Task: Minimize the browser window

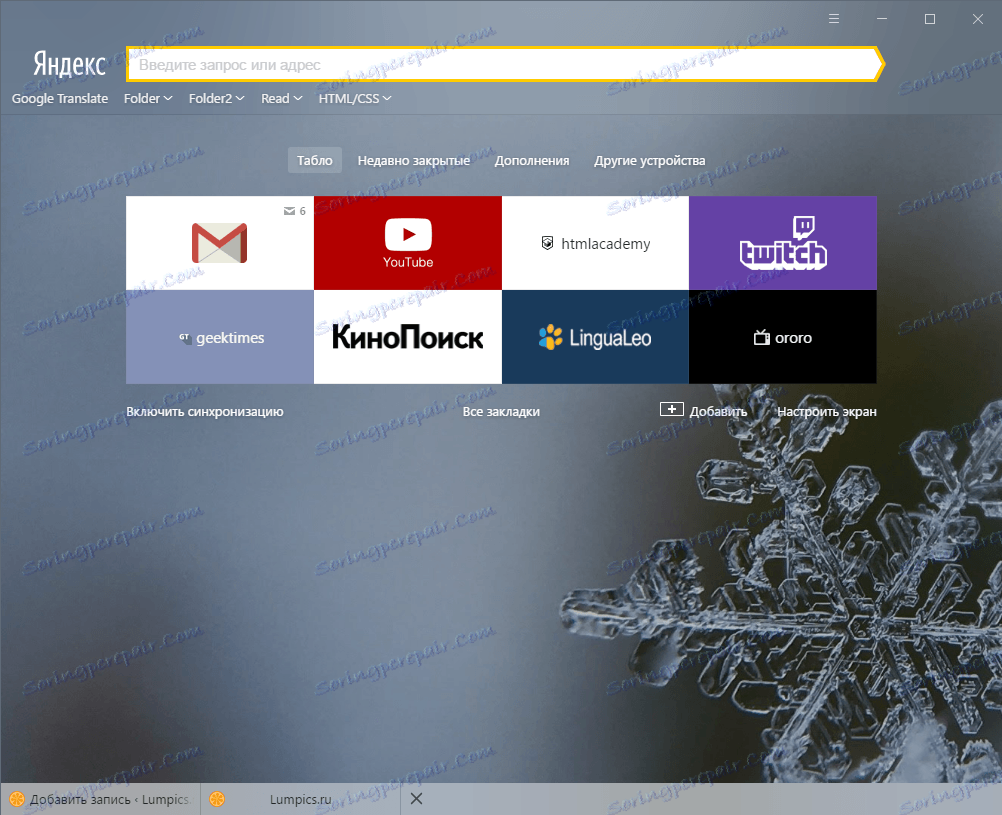Action: point(882,19)
